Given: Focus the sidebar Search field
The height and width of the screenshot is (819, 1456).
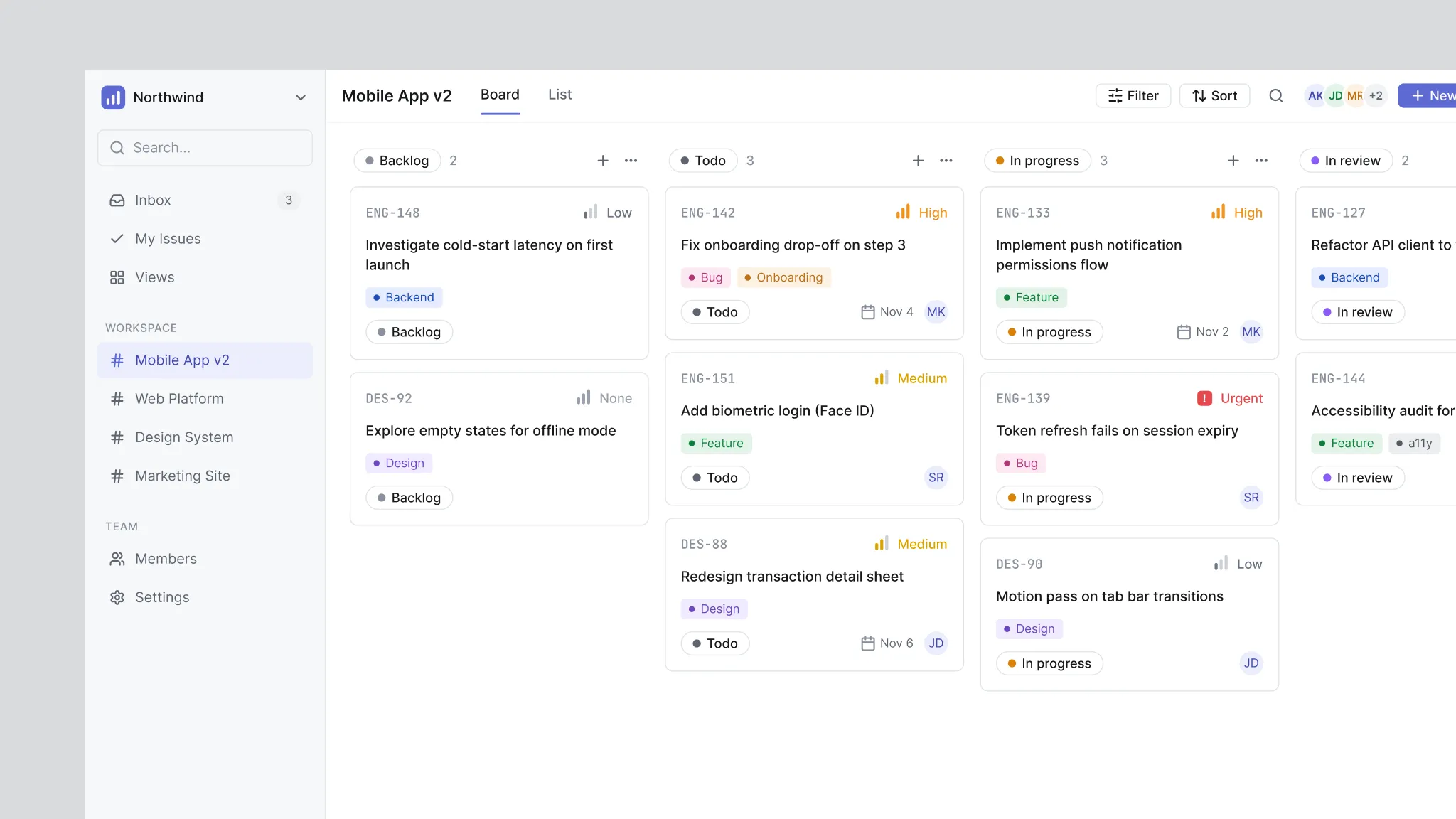Looking at the screenshot, I should 205,148.
